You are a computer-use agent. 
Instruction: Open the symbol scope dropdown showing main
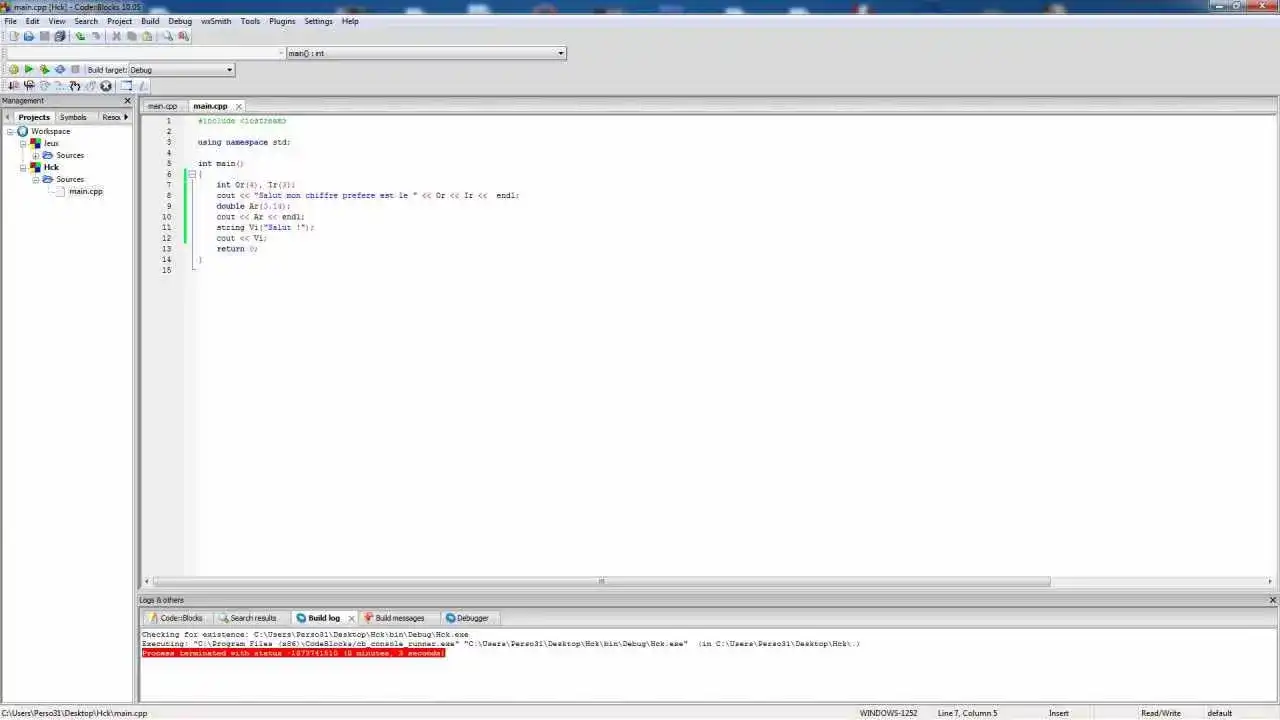(x=560, y=53)
